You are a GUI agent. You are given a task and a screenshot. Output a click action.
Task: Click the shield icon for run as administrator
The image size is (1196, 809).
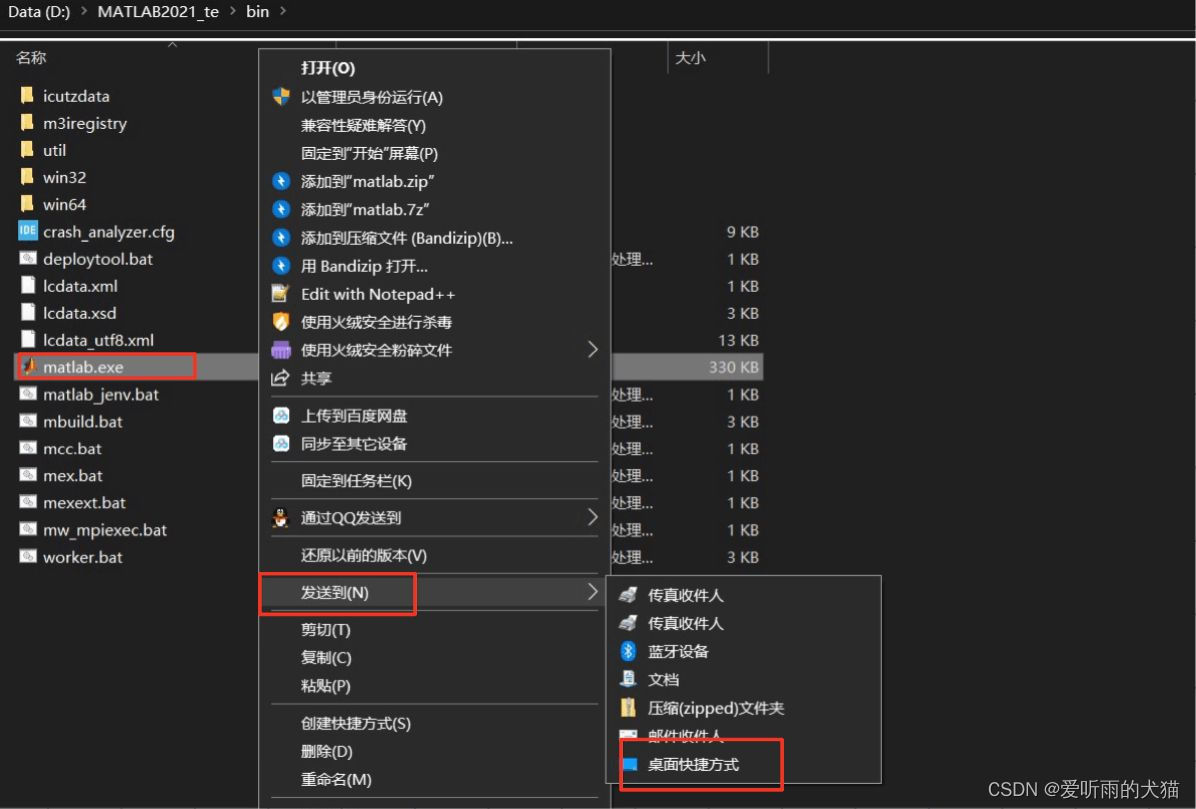(281, 97)
